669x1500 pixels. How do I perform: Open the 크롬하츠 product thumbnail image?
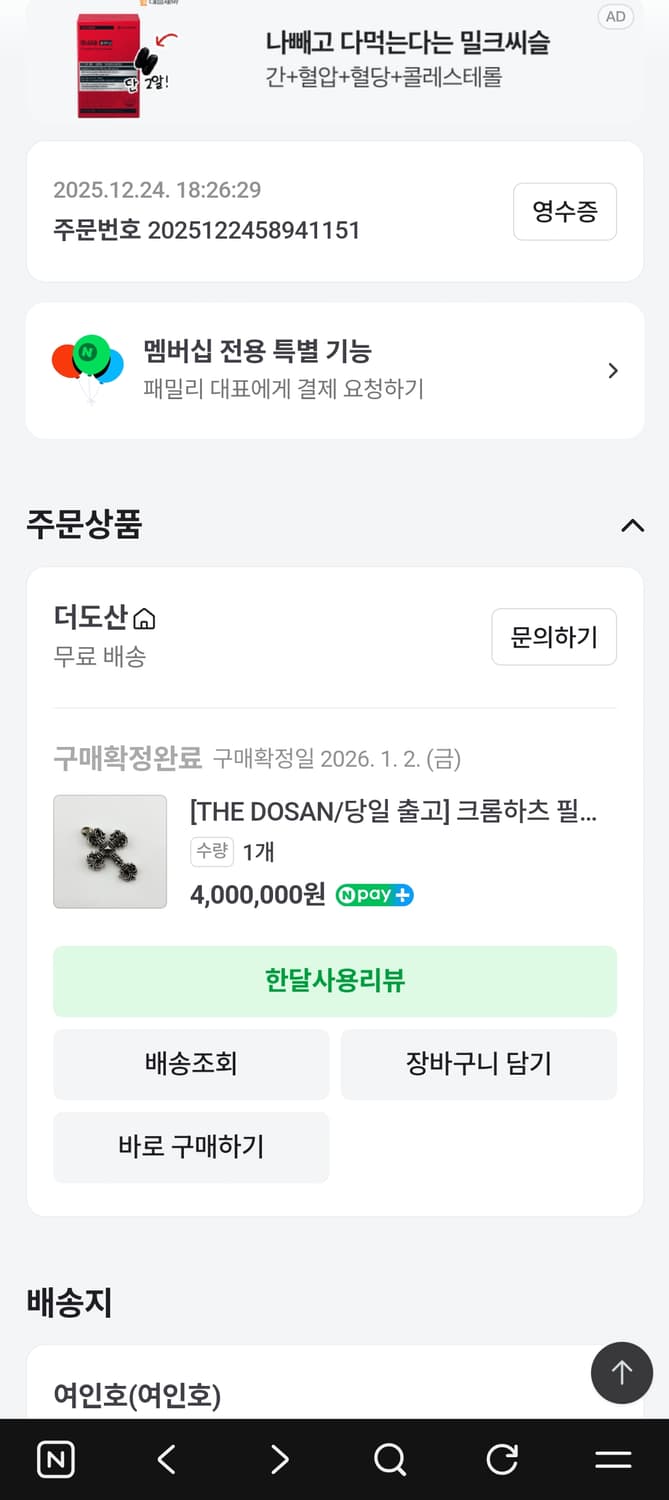(110, 851)
